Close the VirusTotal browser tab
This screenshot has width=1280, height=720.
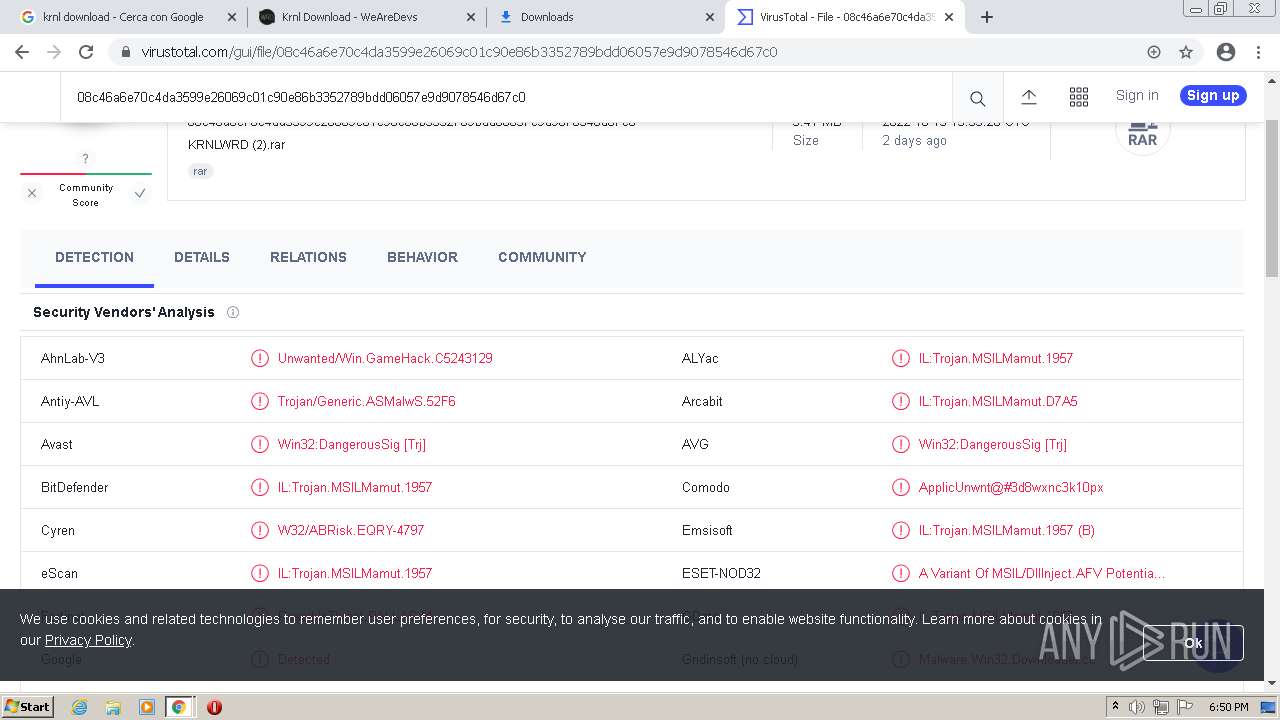949,17
